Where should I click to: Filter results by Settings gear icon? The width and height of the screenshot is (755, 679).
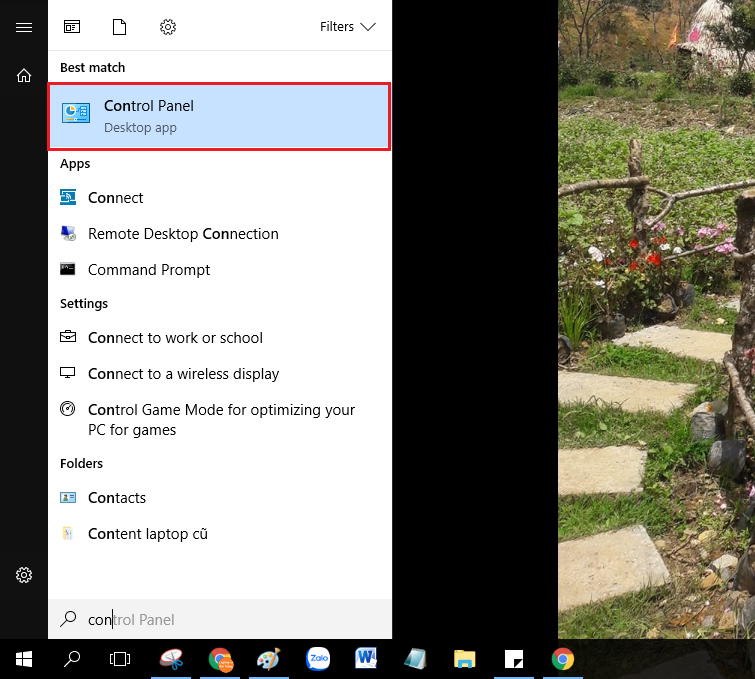pos(168,27)
